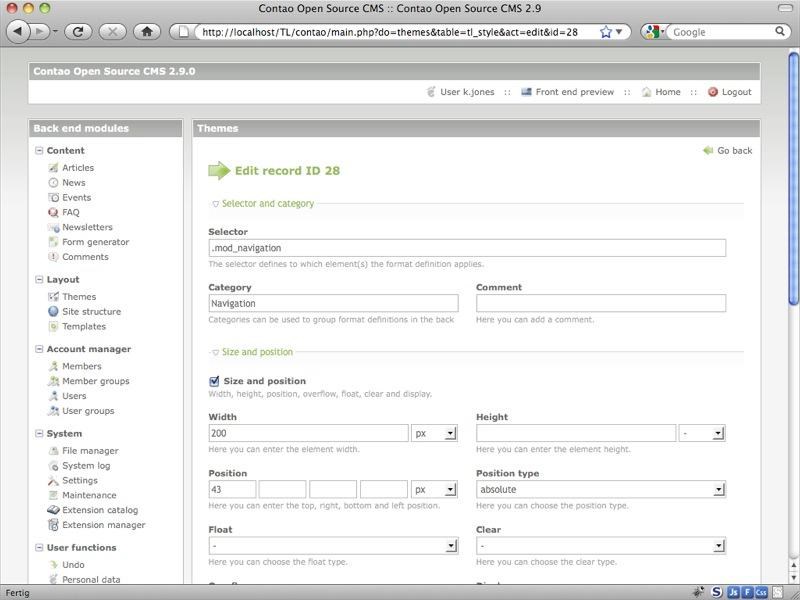Click the Members icon

pos(53,366)
